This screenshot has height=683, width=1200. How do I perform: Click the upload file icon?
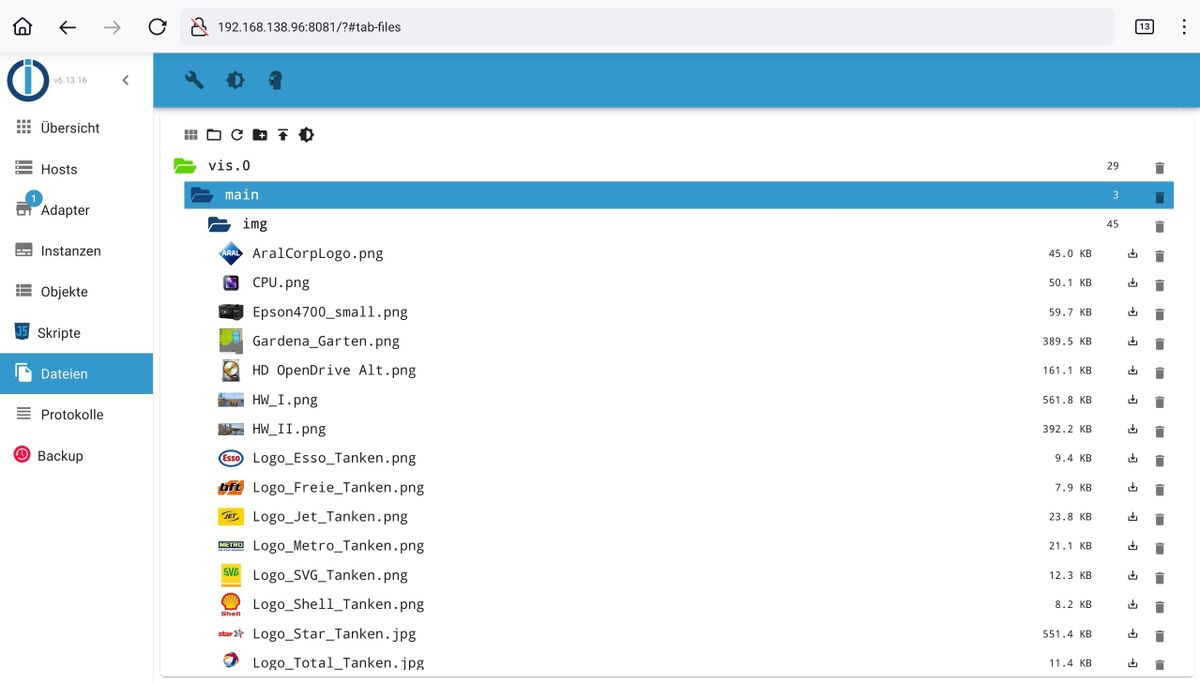coord(283,135)
